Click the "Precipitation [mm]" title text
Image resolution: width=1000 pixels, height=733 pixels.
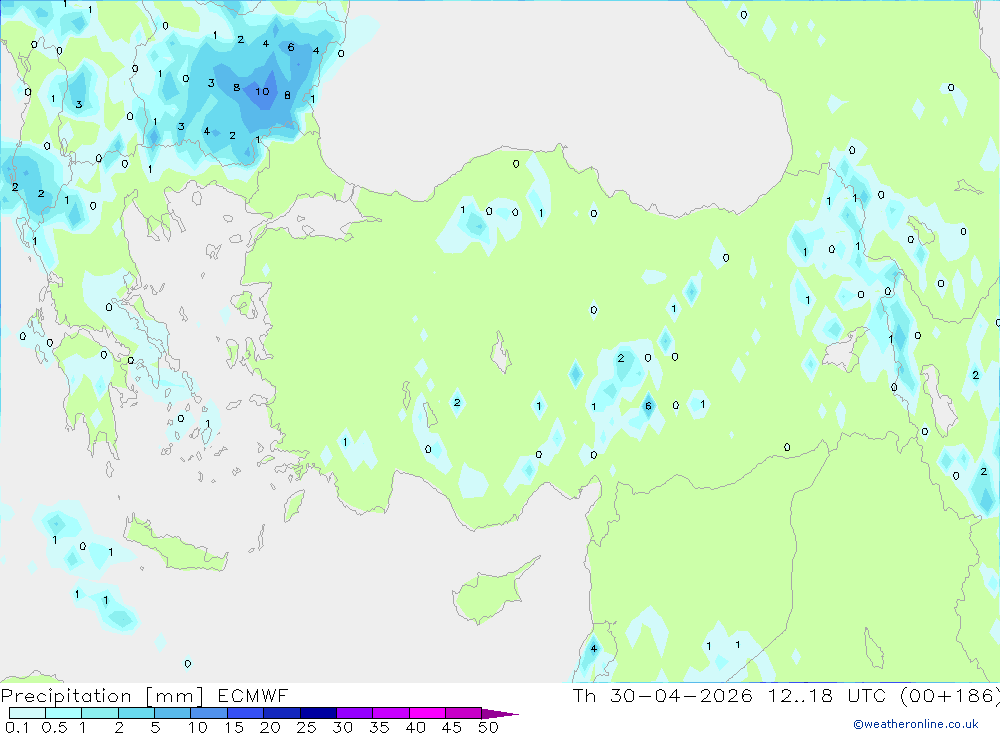point(103,696)
